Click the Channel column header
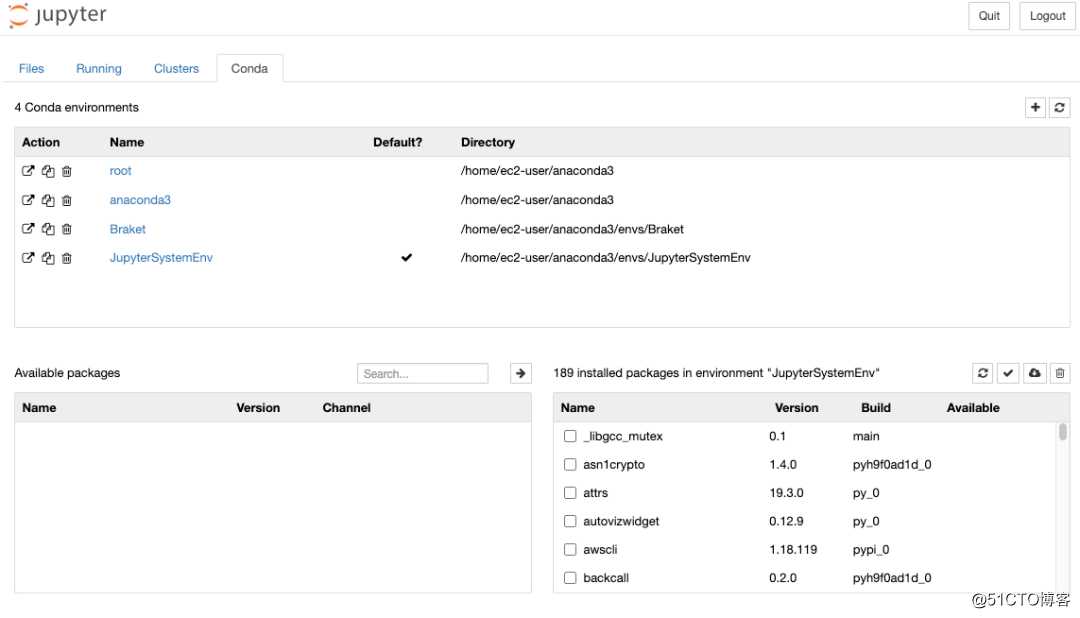Screen dimensions: 1080x618 point(346,408)
